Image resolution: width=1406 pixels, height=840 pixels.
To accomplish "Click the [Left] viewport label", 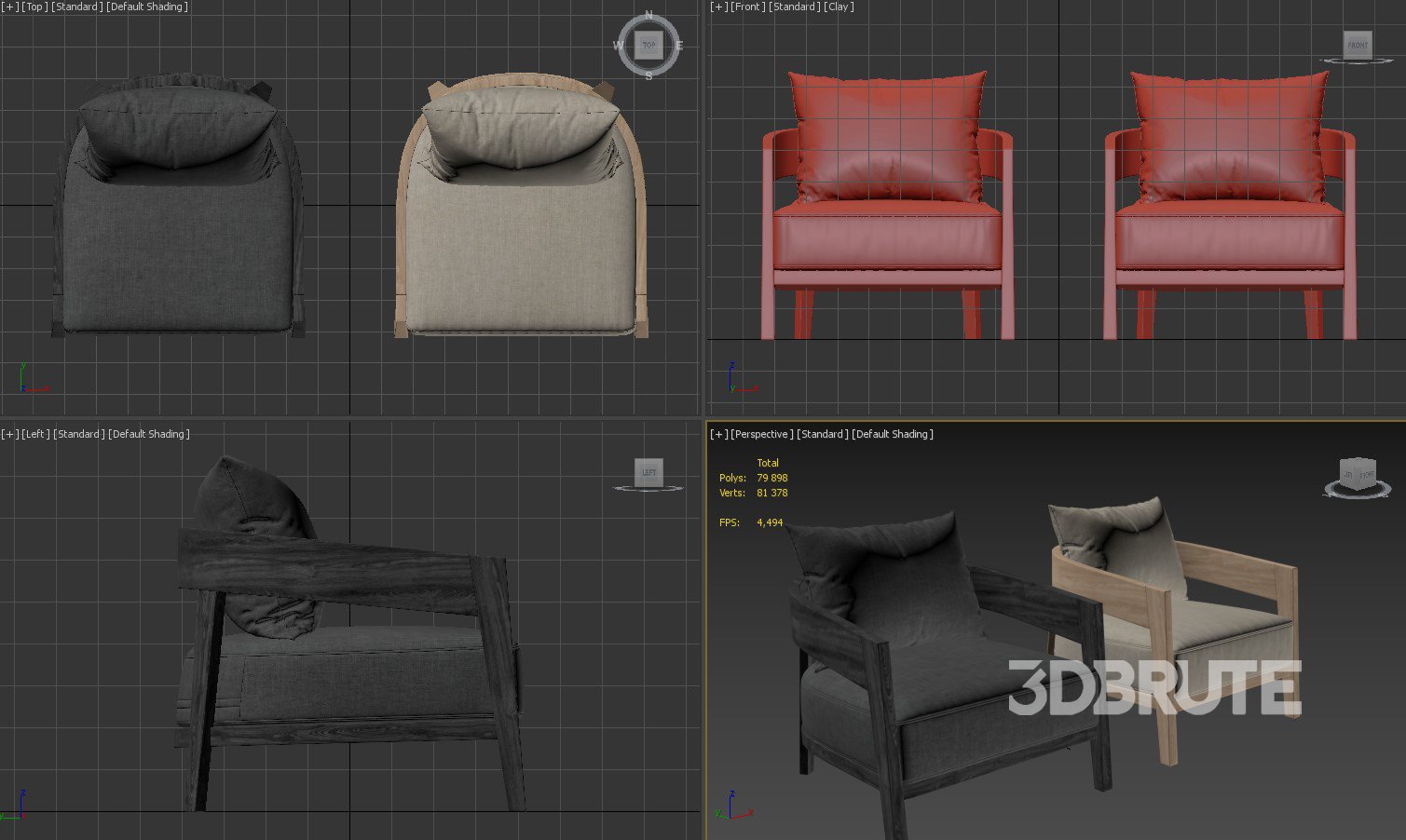I will point(36,434).
